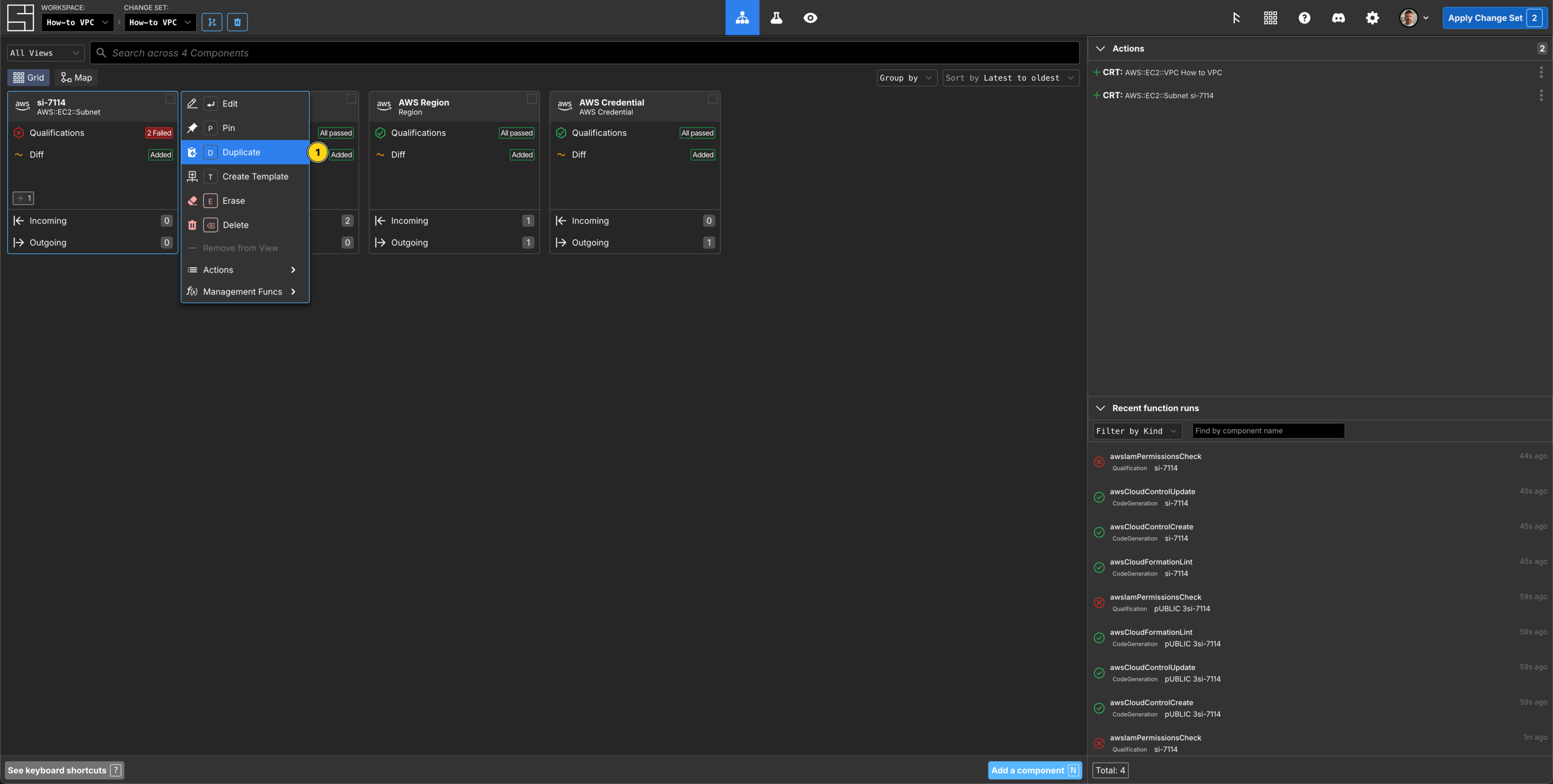The height and width of the screenshot is (784, 1553).
Task: Click the Incoming arrow icon on AWS Credential card
Action: 561,220
